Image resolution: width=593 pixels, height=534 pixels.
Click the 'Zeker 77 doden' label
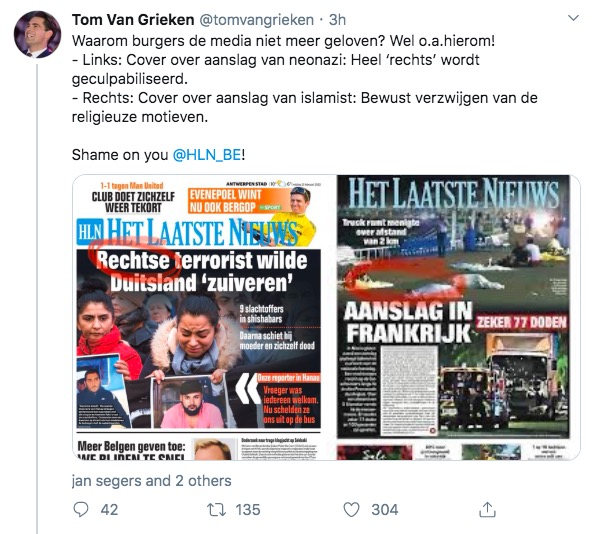[522, 322]
